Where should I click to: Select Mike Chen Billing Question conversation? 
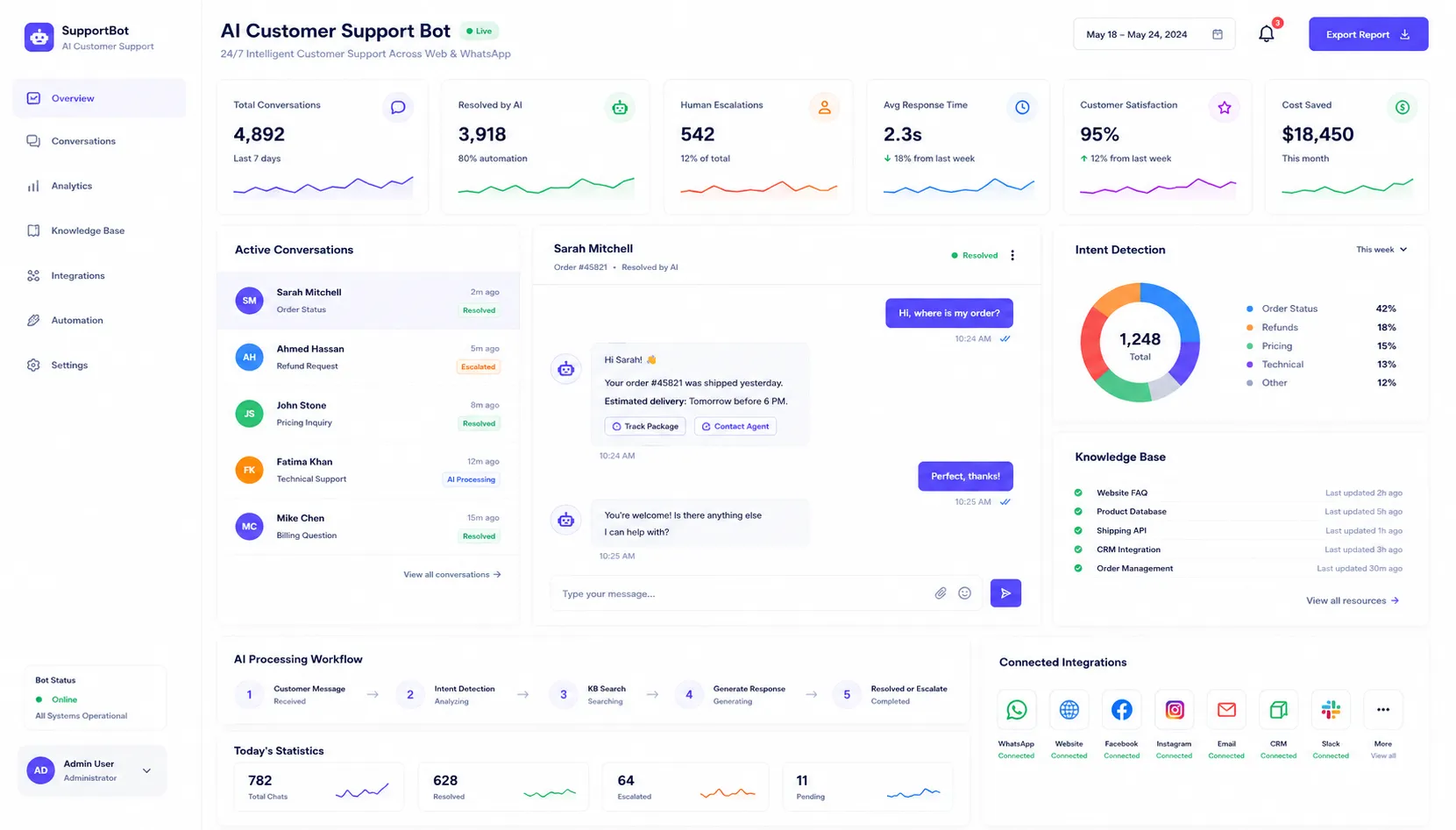pos(368,527)
